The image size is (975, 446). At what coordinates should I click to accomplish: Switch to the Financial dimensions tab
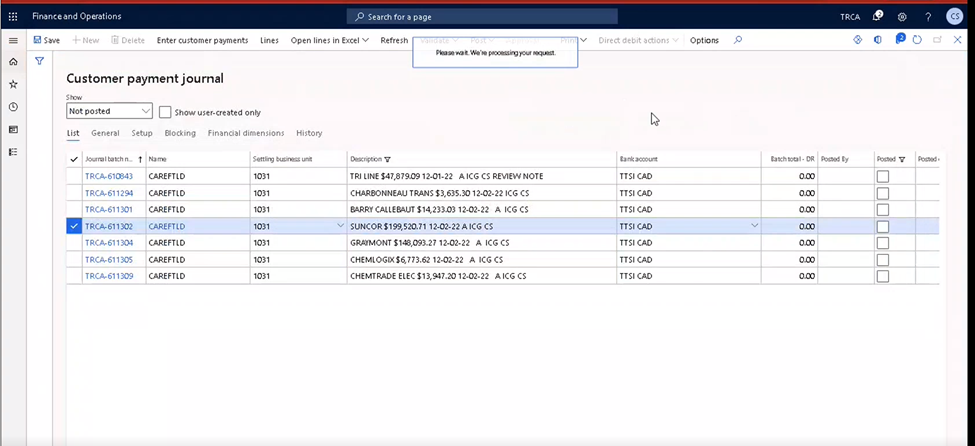pos(246,133)
